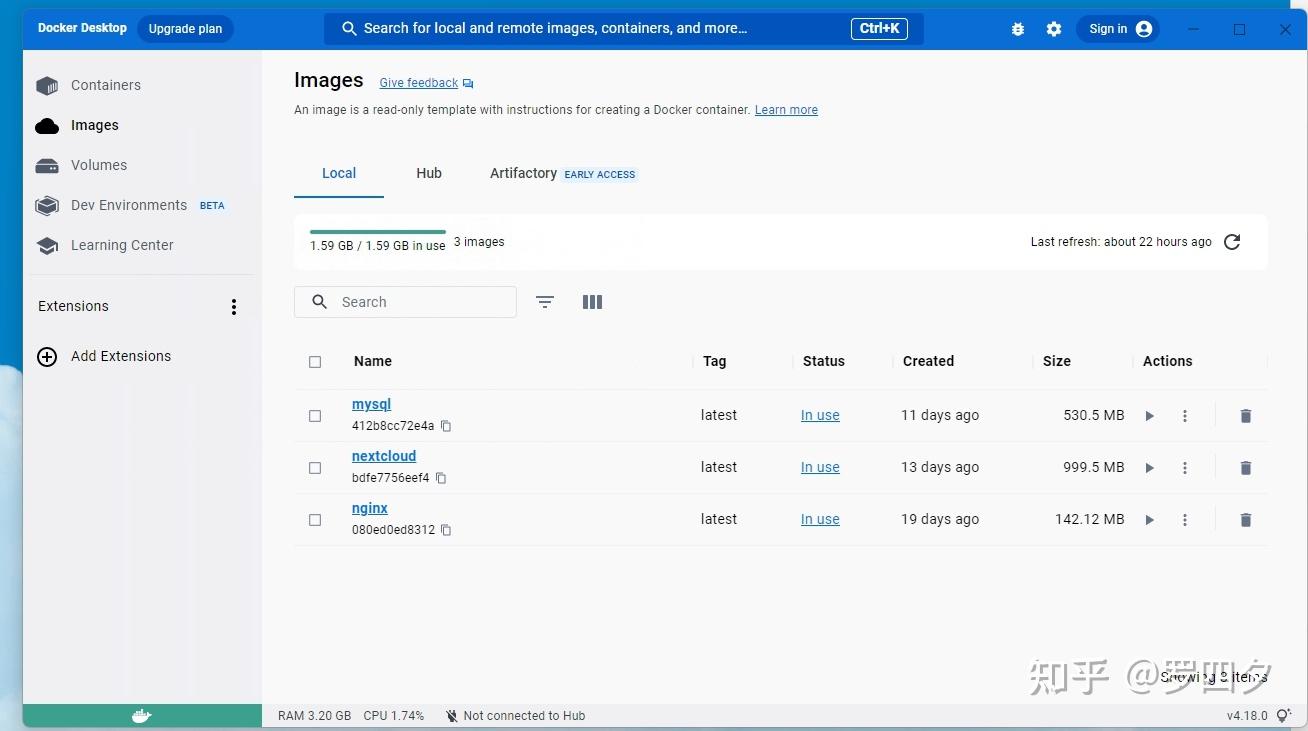Open the settings gear icon
This screenshot has width=1308, height=731.
click(1054, 29)
